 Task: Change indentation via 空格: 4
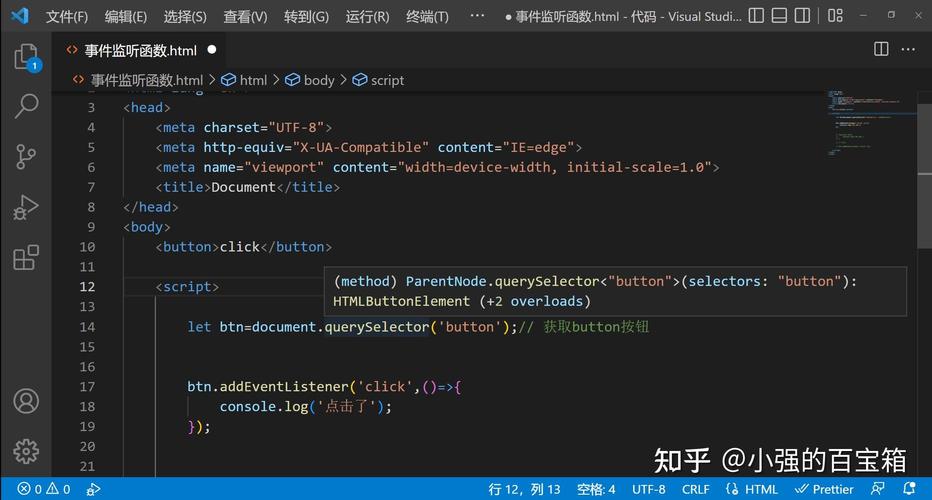[596, 489]
